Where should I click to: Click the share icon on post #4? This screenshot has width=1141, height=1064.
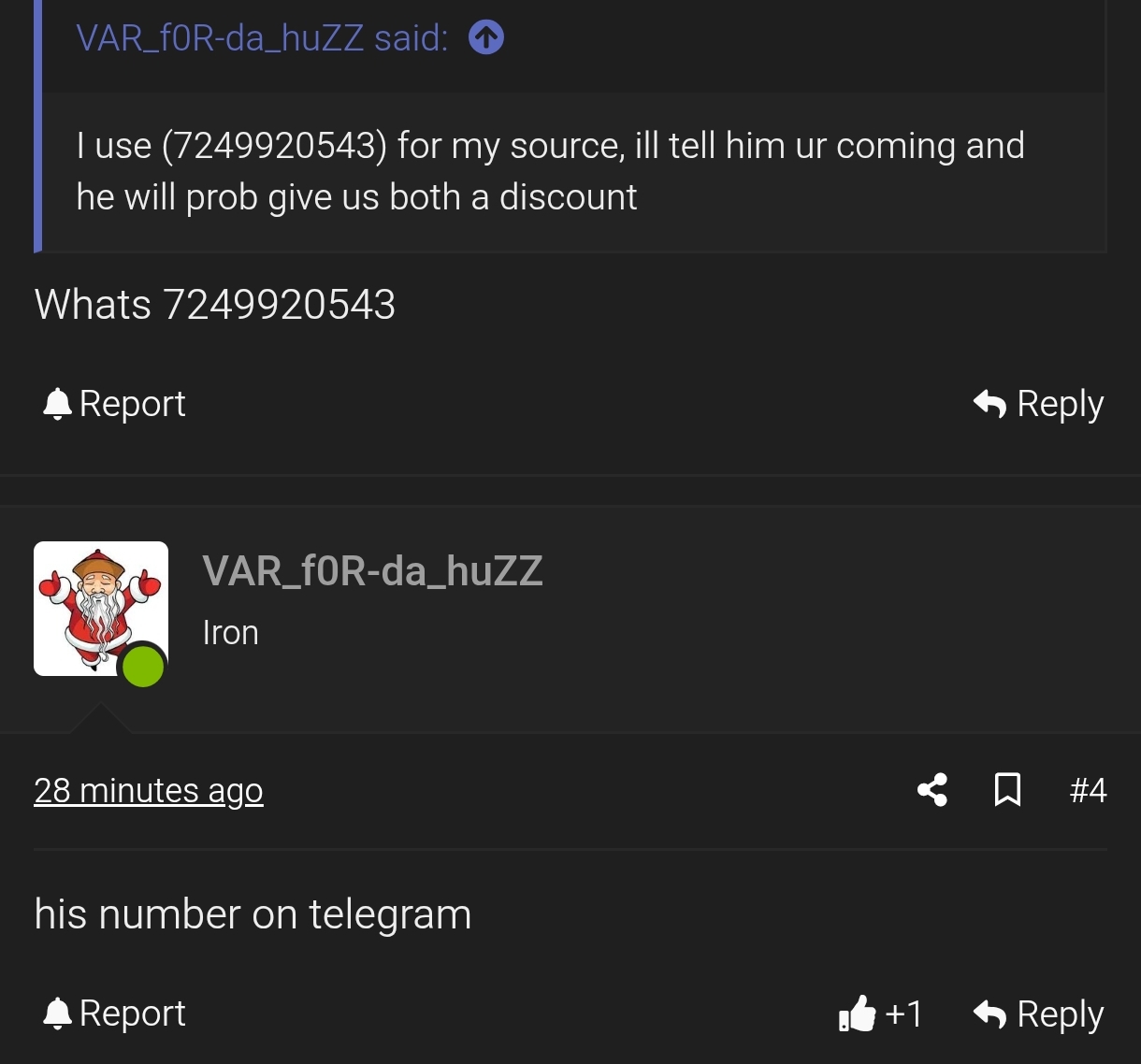pos(932,790)
